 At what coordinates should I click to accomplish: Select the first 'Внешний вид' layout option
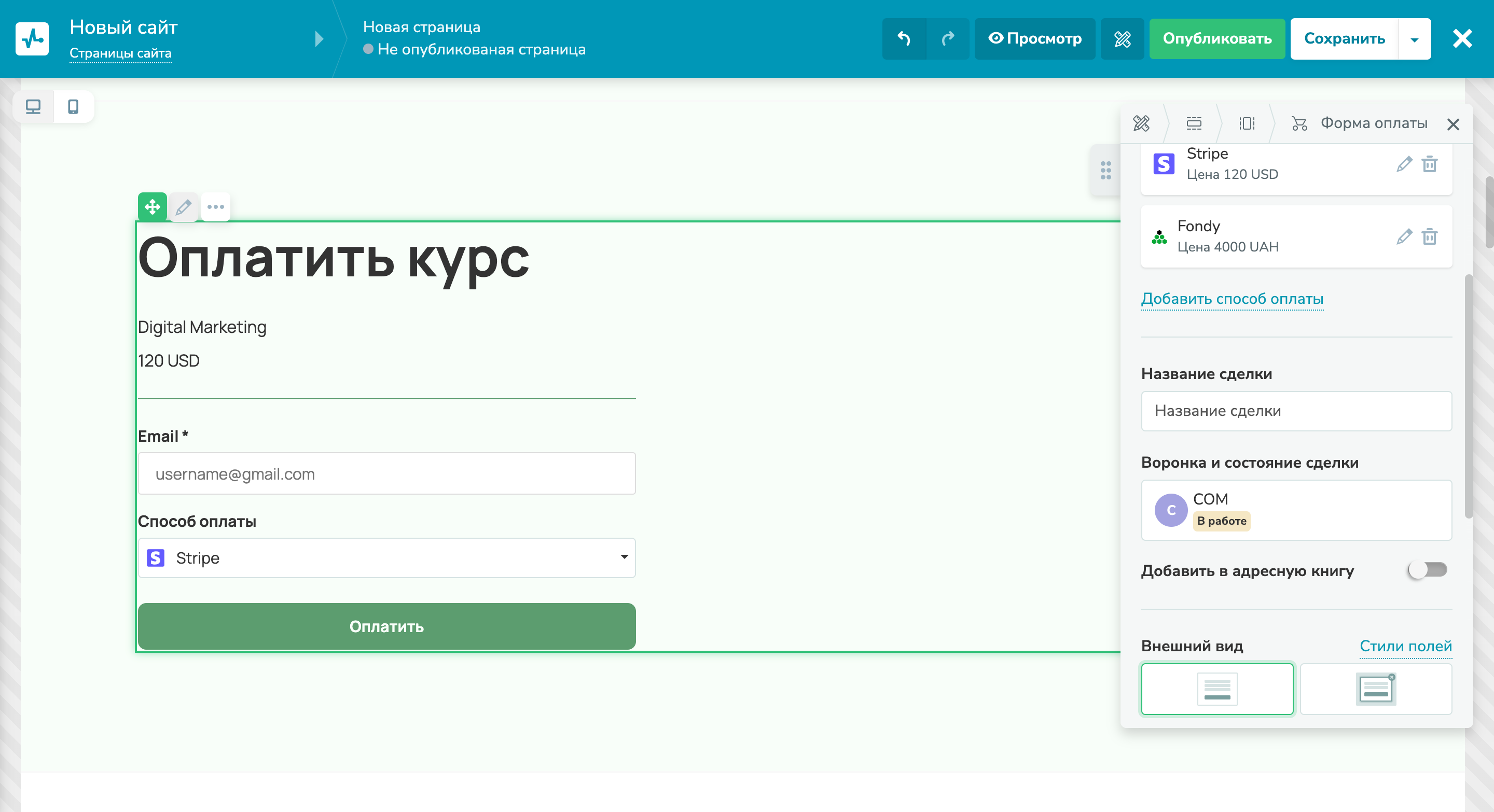[x=1217, y=689]
